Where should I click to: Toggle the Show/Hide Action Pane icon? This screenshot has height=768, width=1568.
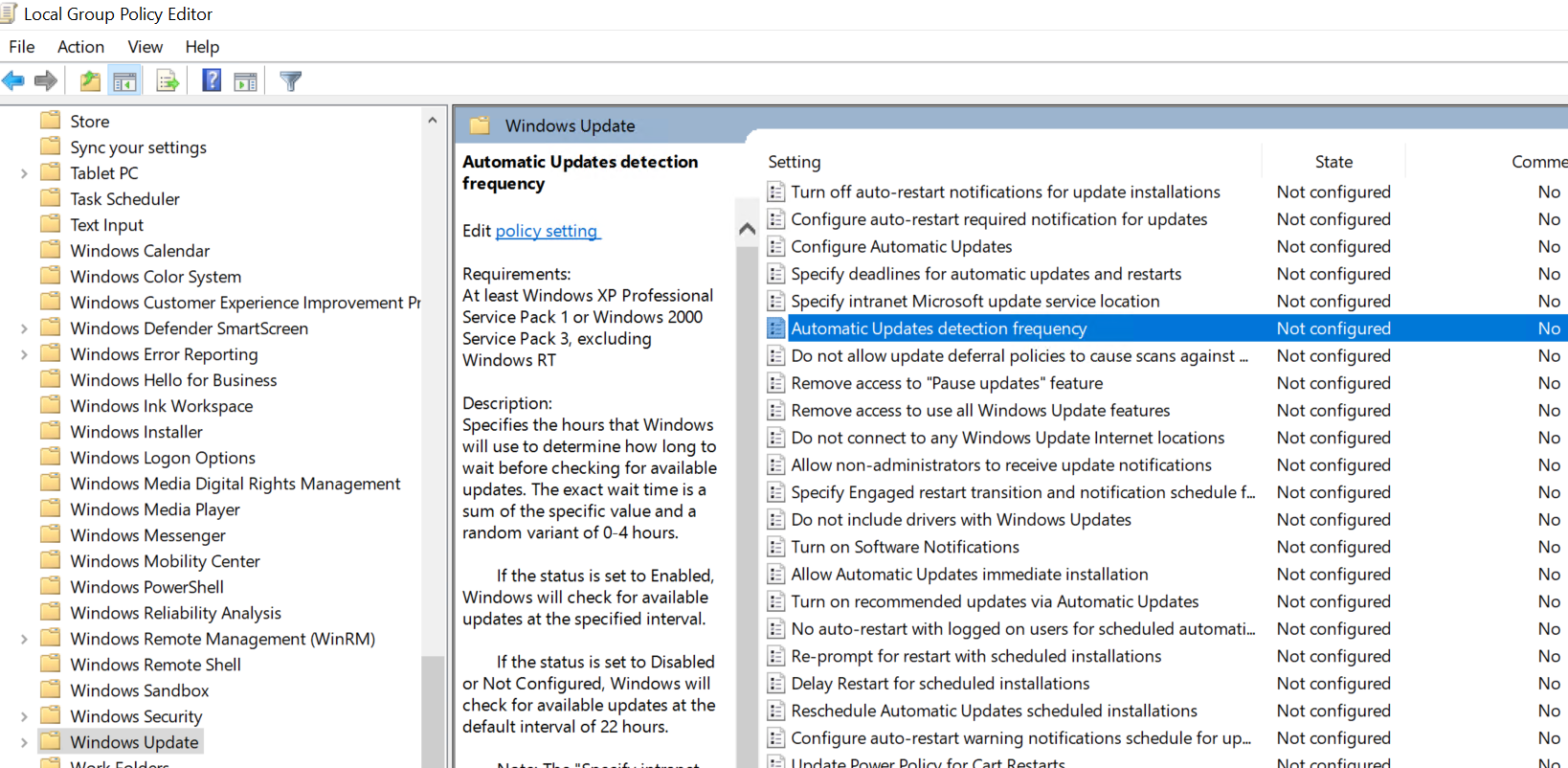246,81
